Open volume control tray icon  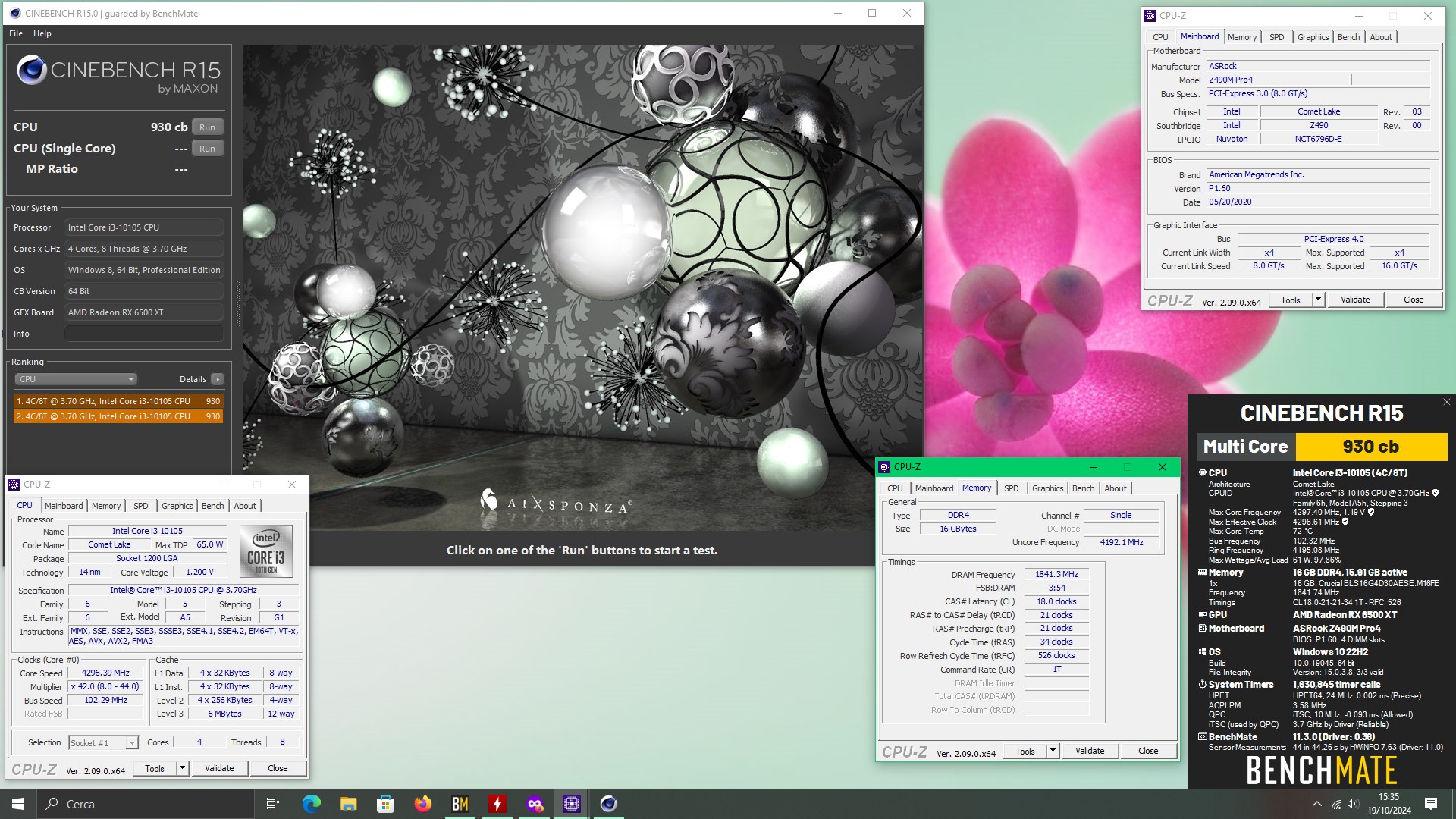point(1353,804)
